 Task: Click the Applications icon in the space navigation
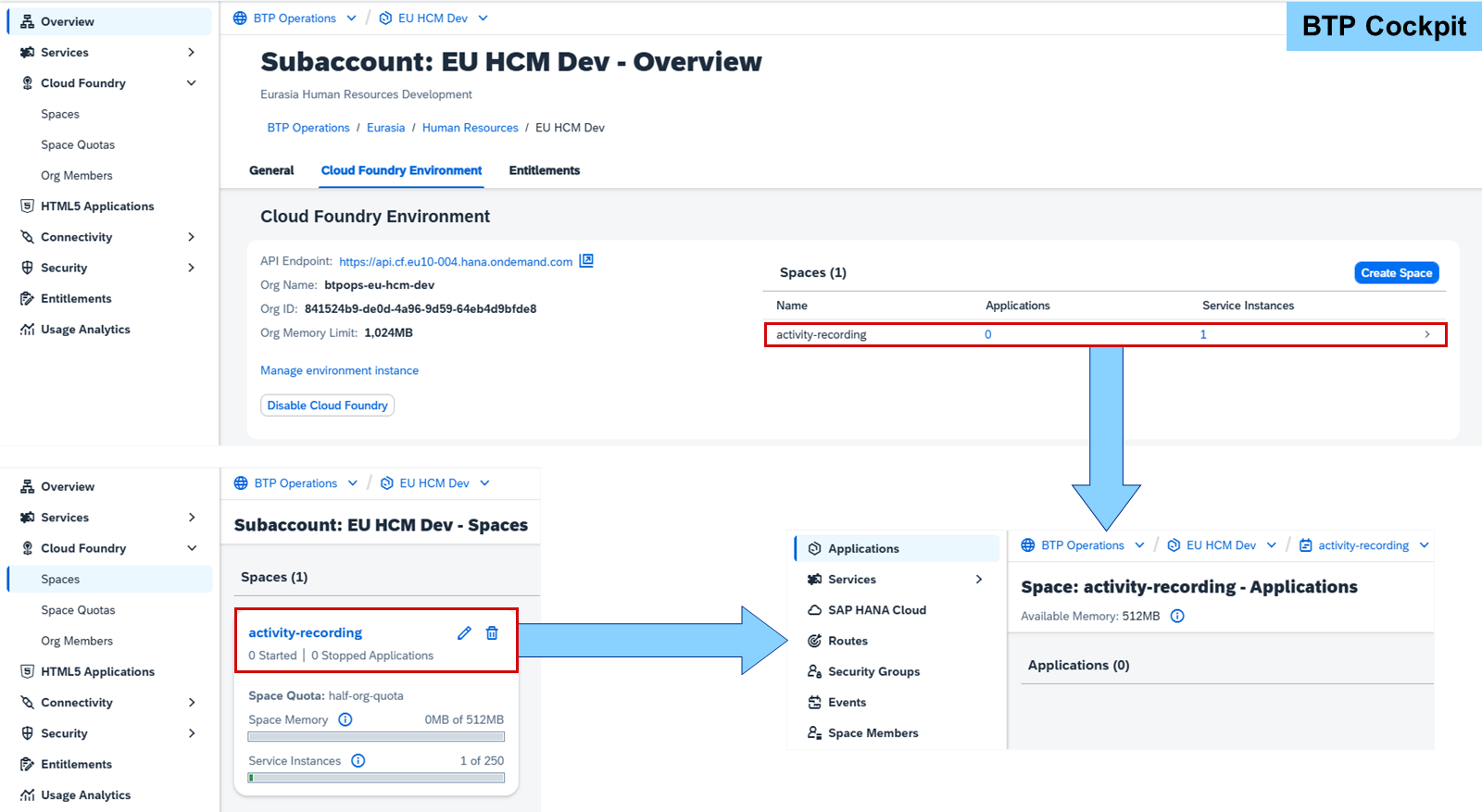tap(815, 549)
